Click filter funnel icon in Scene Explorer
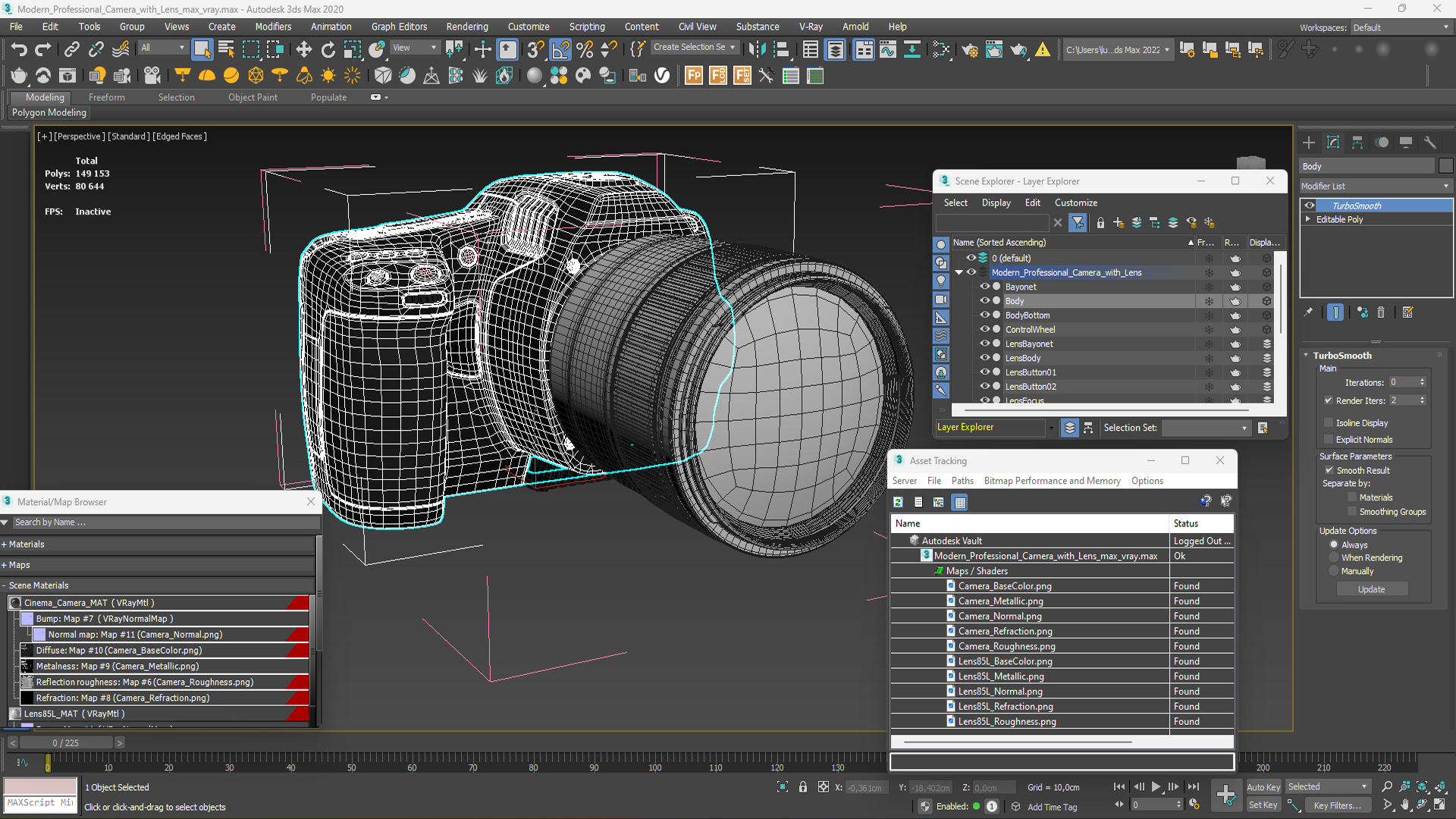The image size is (1456, 819). coord(1078,222)
